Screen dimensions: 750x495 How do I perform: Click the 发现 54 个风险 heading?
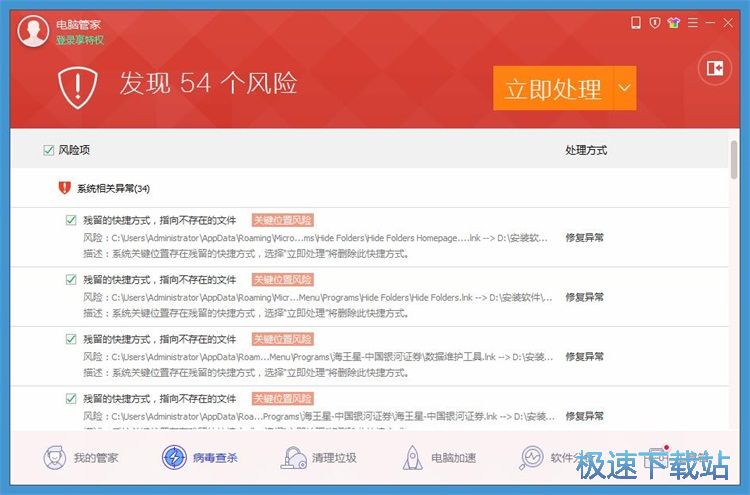point(208,83)
